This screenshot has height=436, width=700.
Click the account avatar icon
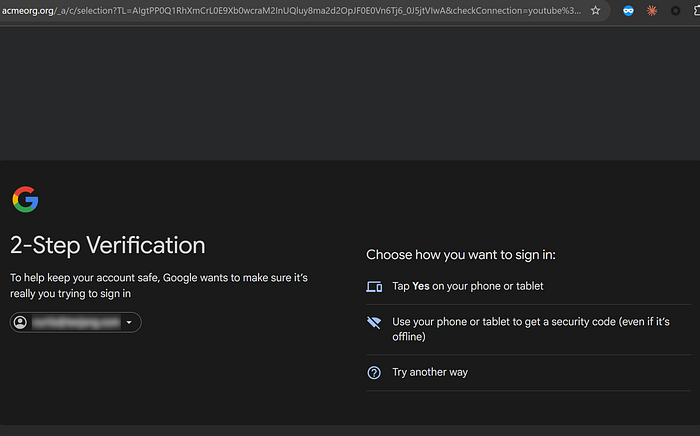[20, 322]
